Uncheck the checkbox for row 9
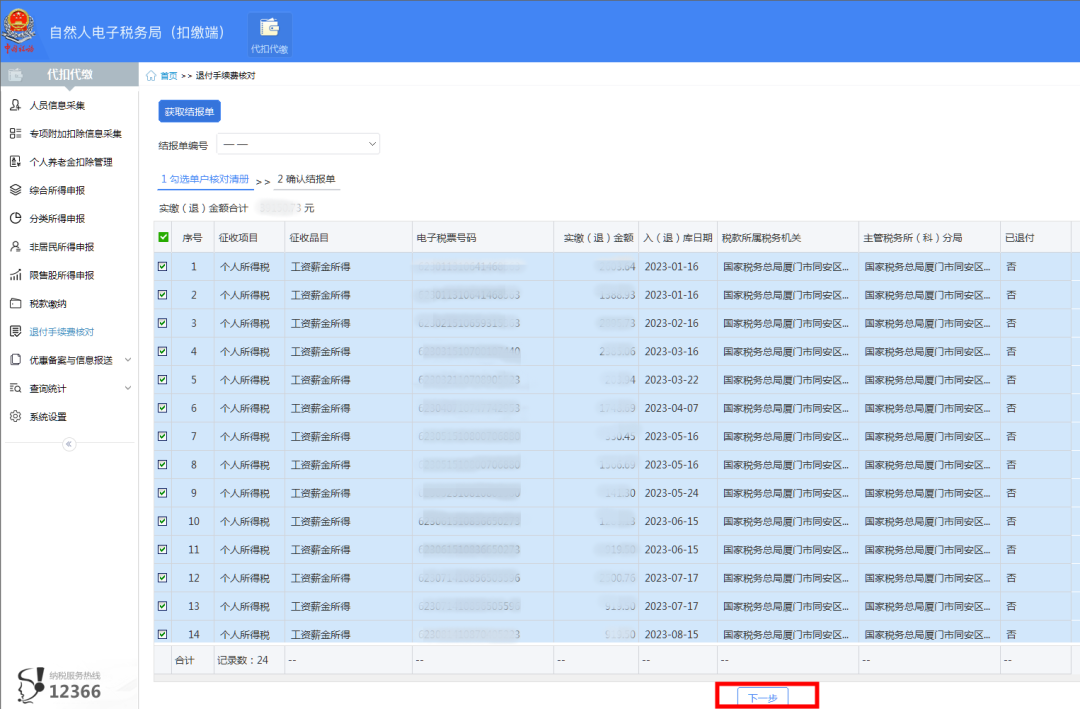Image resolution: width=1080 pixels, height=709 pixels. (163, 493)
